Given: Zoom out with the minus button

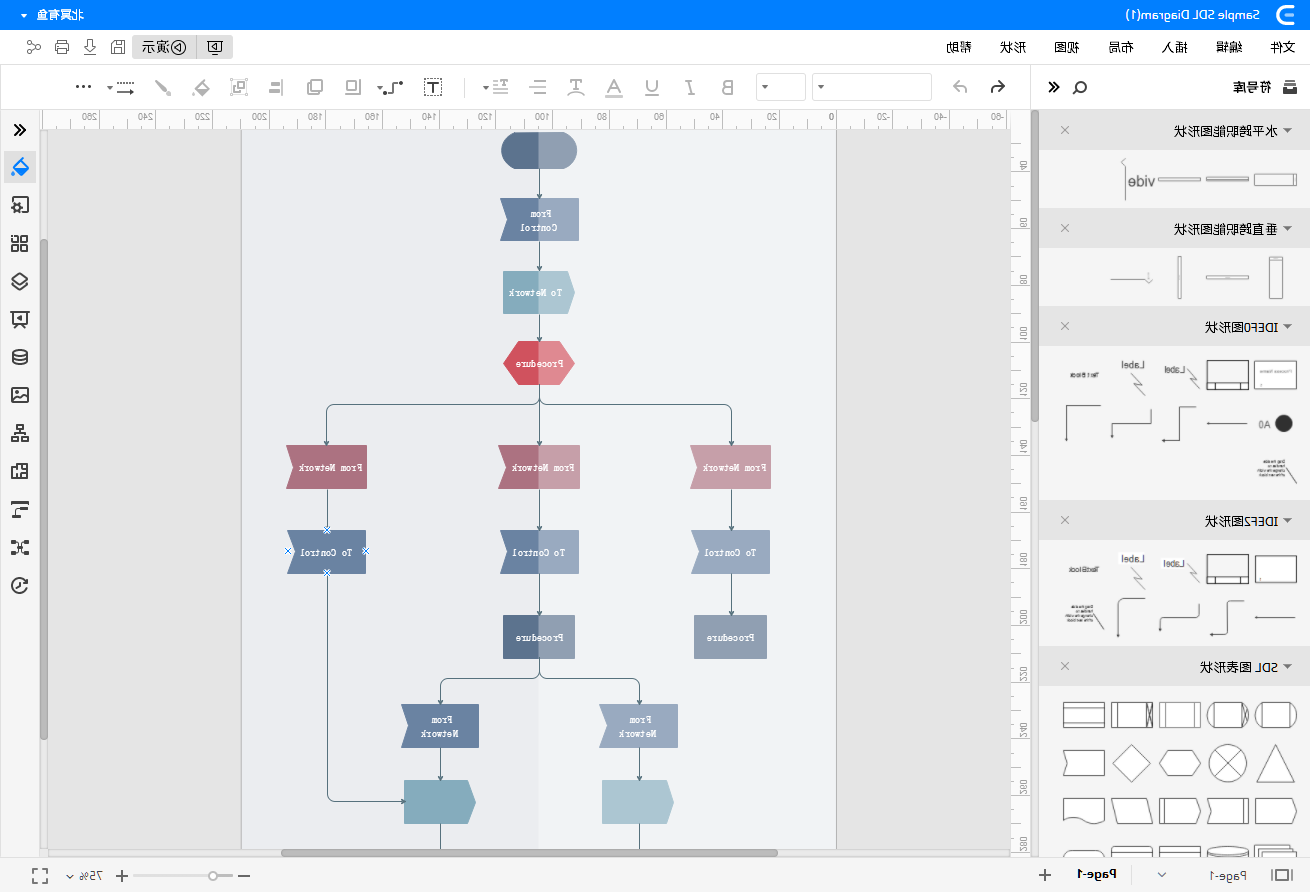Looking at the screenshot, I should coord(243,876).
